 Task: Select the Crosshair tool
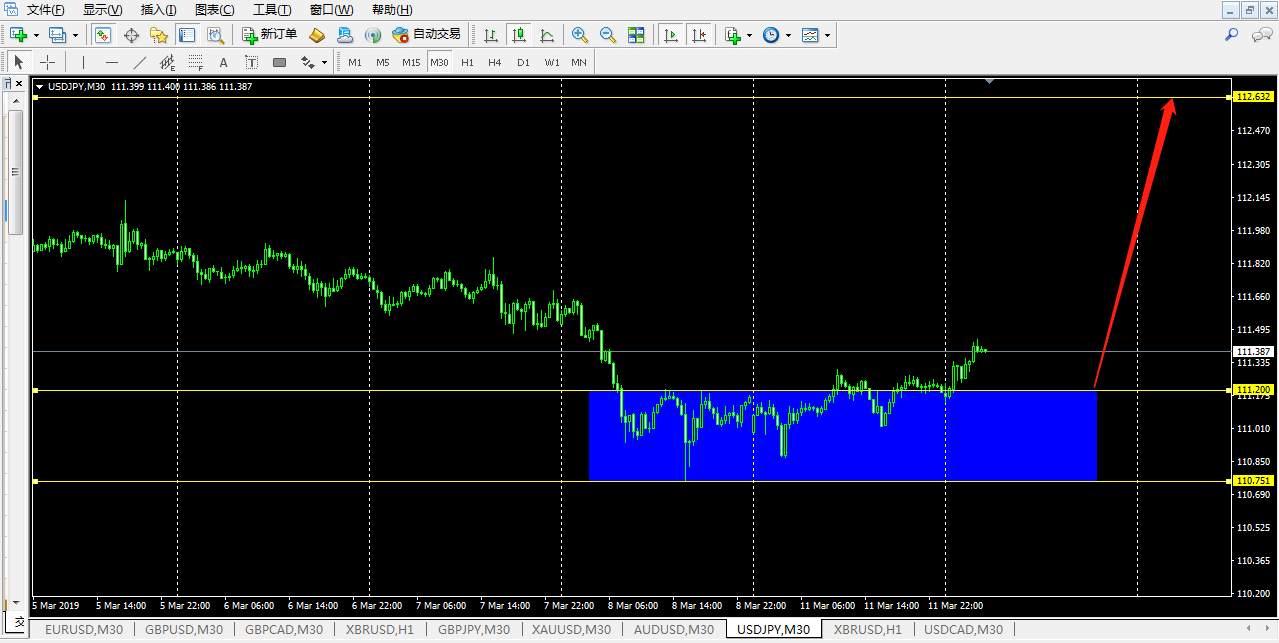[47, 62]
